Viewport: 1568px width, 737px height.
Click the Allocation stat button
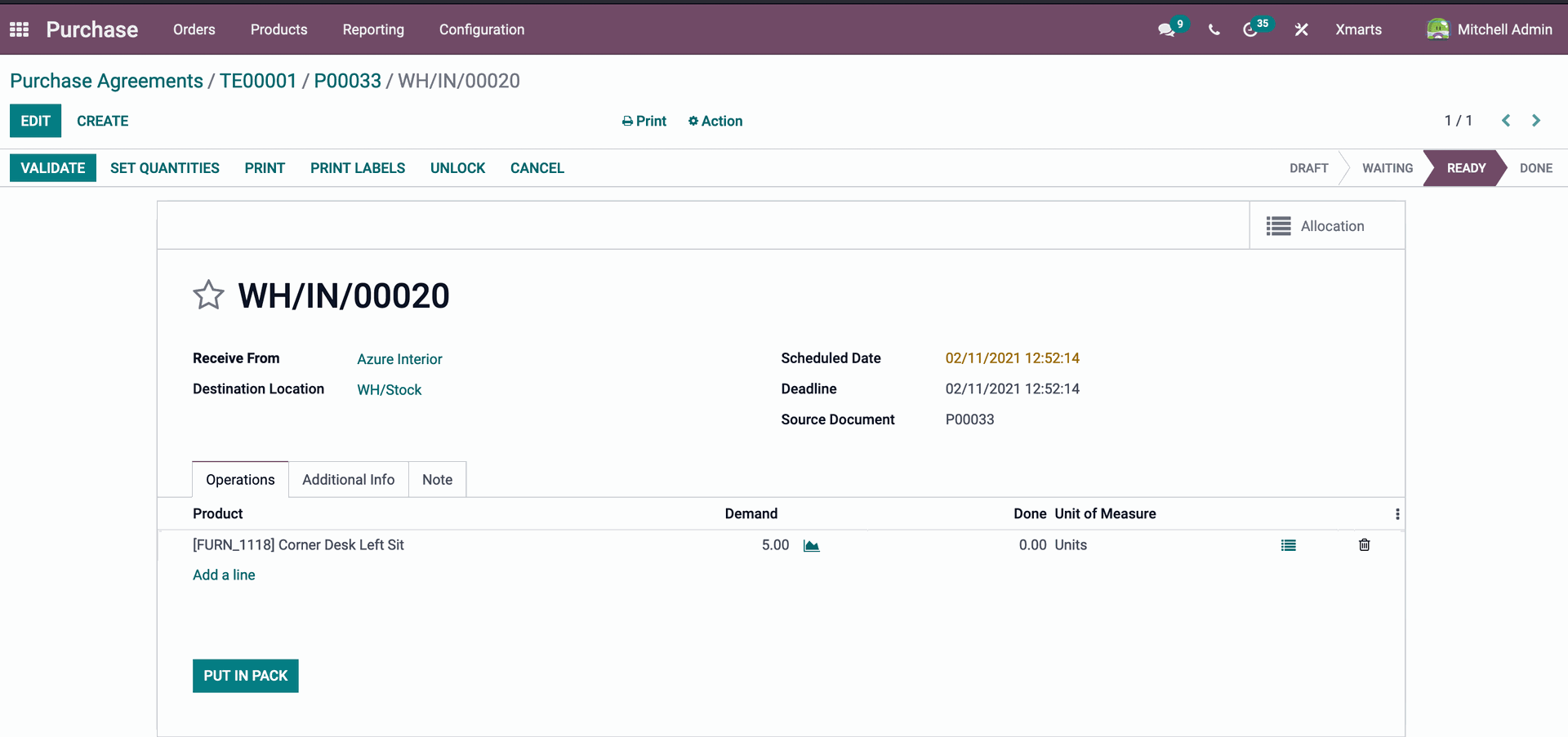click(x=1327, y=225)
